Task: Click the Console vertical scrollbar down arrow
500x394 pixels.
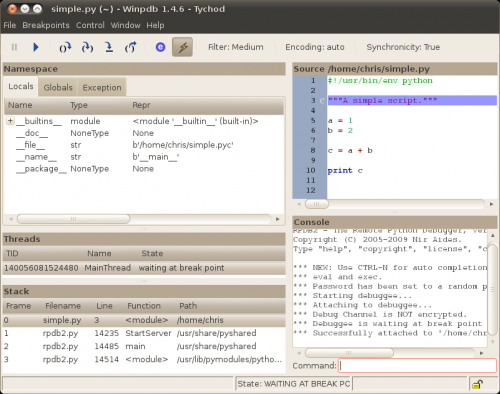Action: pyautogui.click(x=493, y=342)
